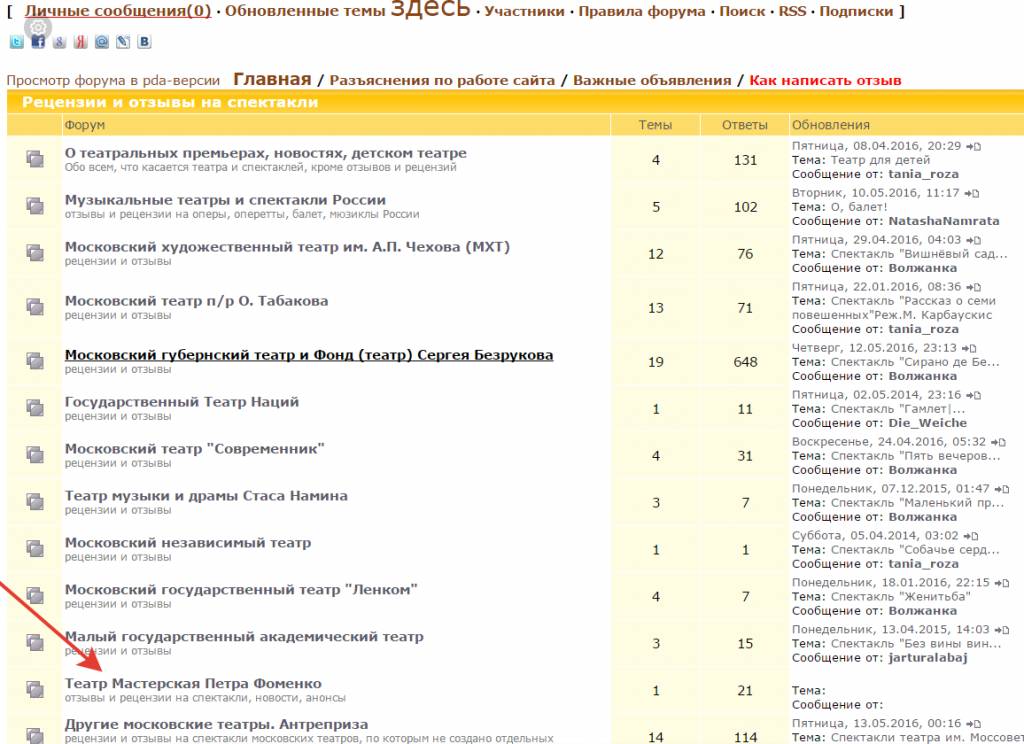The image size is (1024, 744).
Task: Open Важные объявления
Action: click(x=652, y=80)
